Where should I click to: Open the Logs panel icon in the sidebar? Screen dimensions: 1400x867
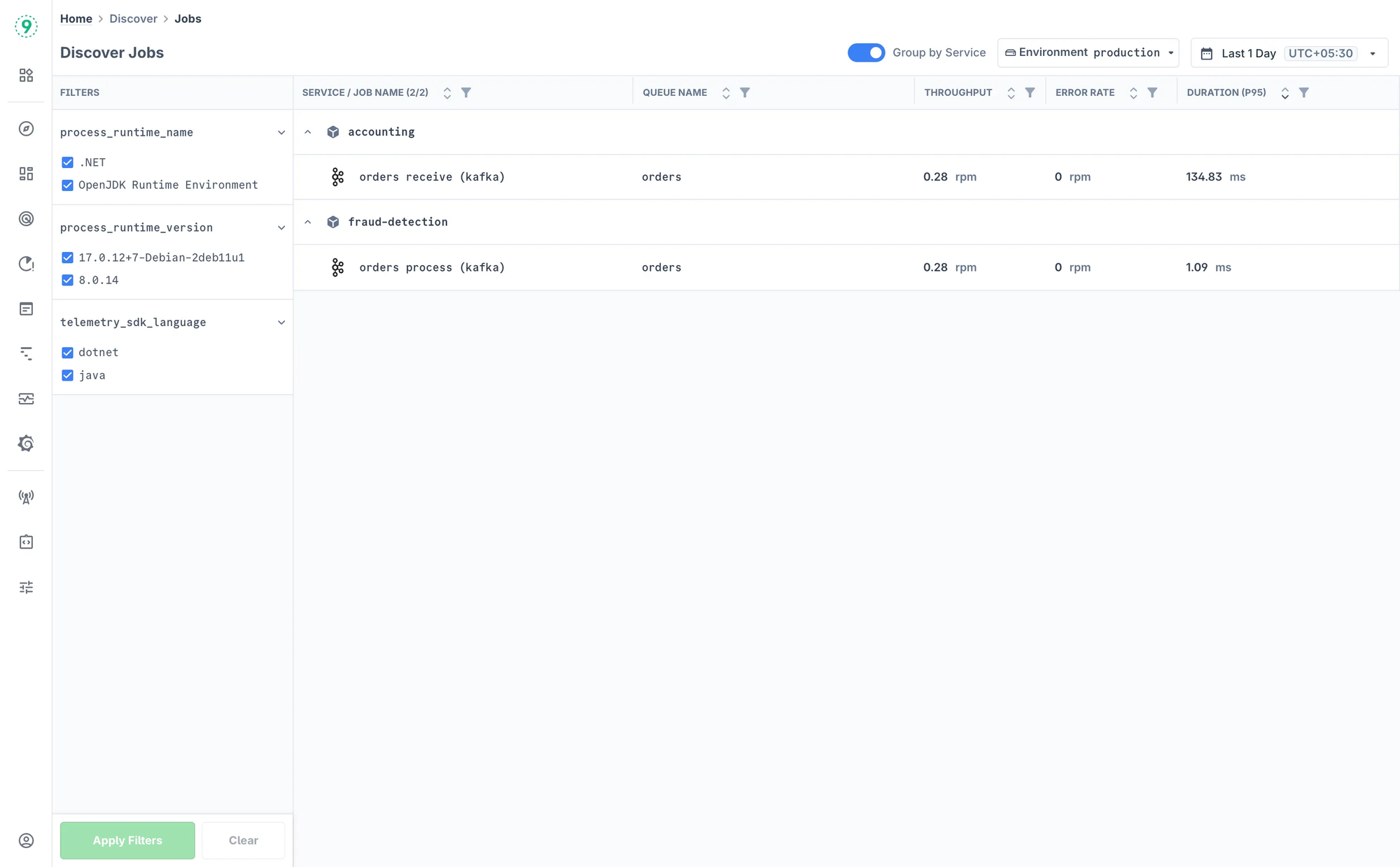coord(26,309)
